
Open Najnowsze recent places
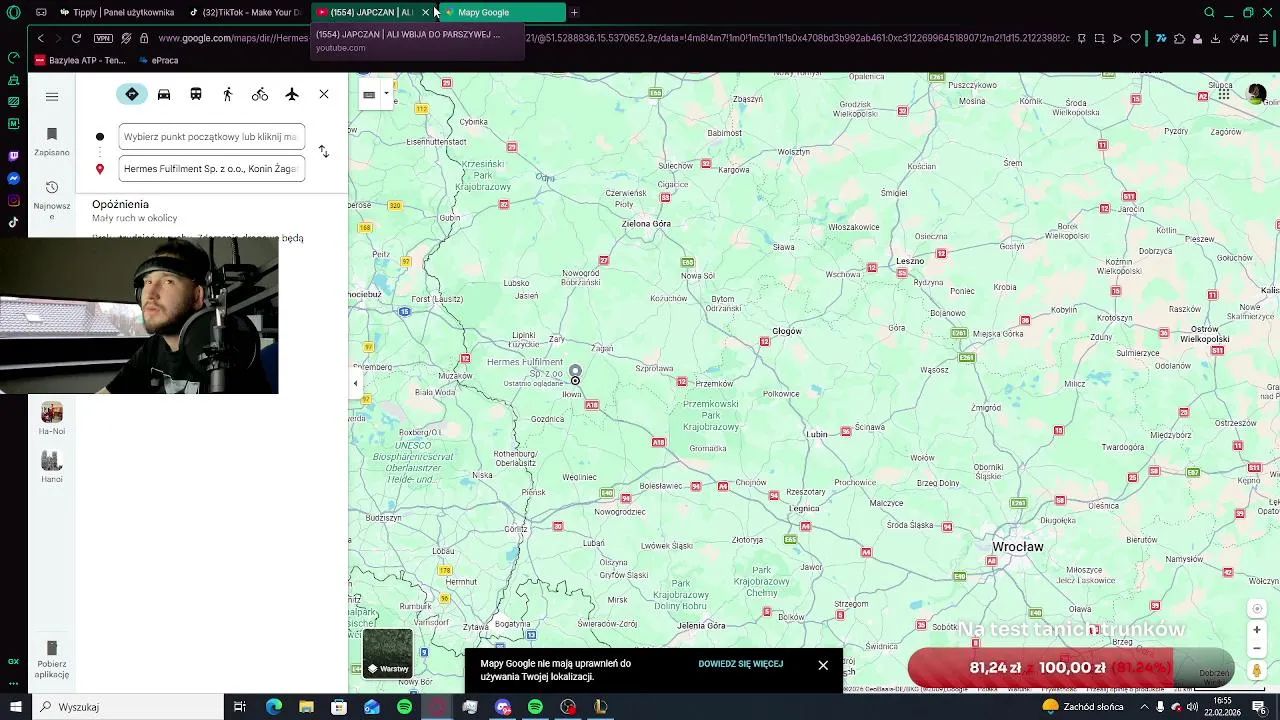52,199
